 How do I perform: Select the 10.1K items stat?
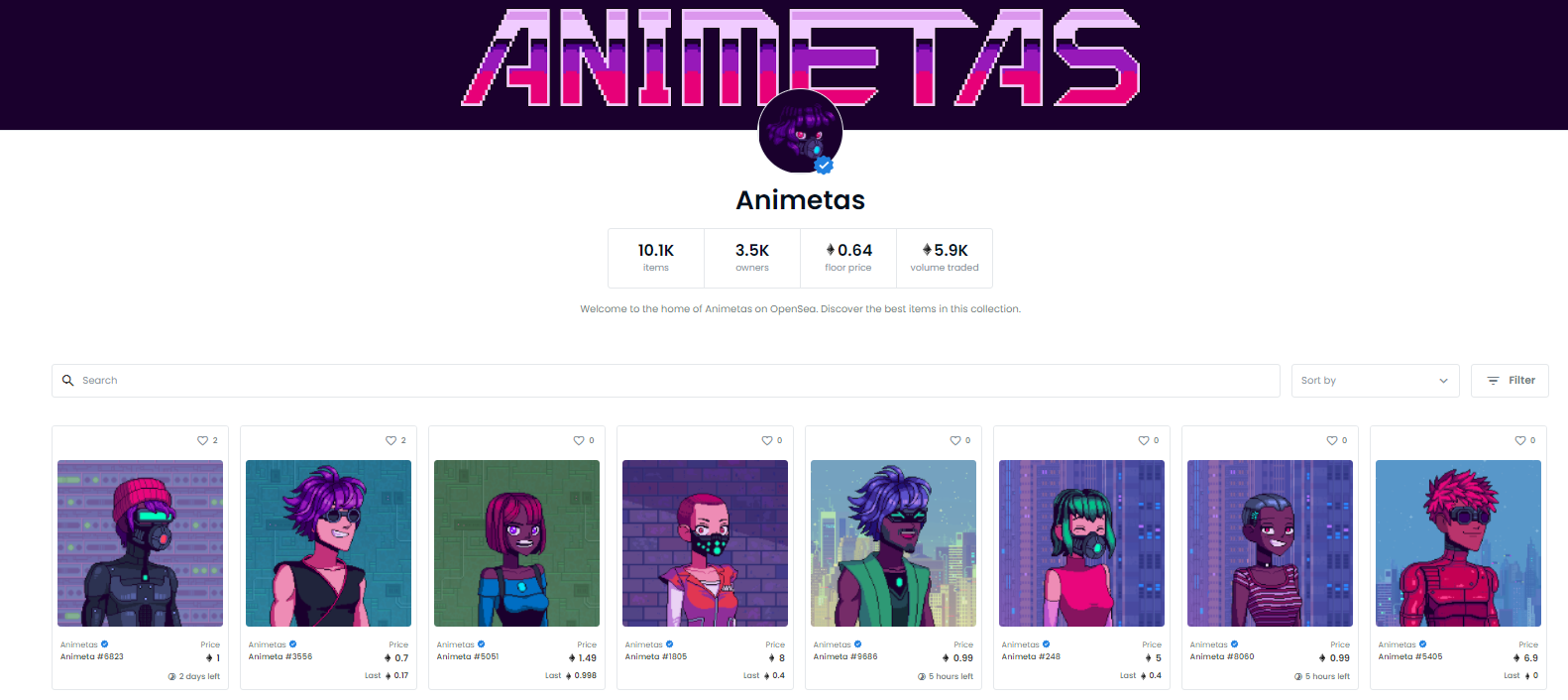tap(656, 258)
